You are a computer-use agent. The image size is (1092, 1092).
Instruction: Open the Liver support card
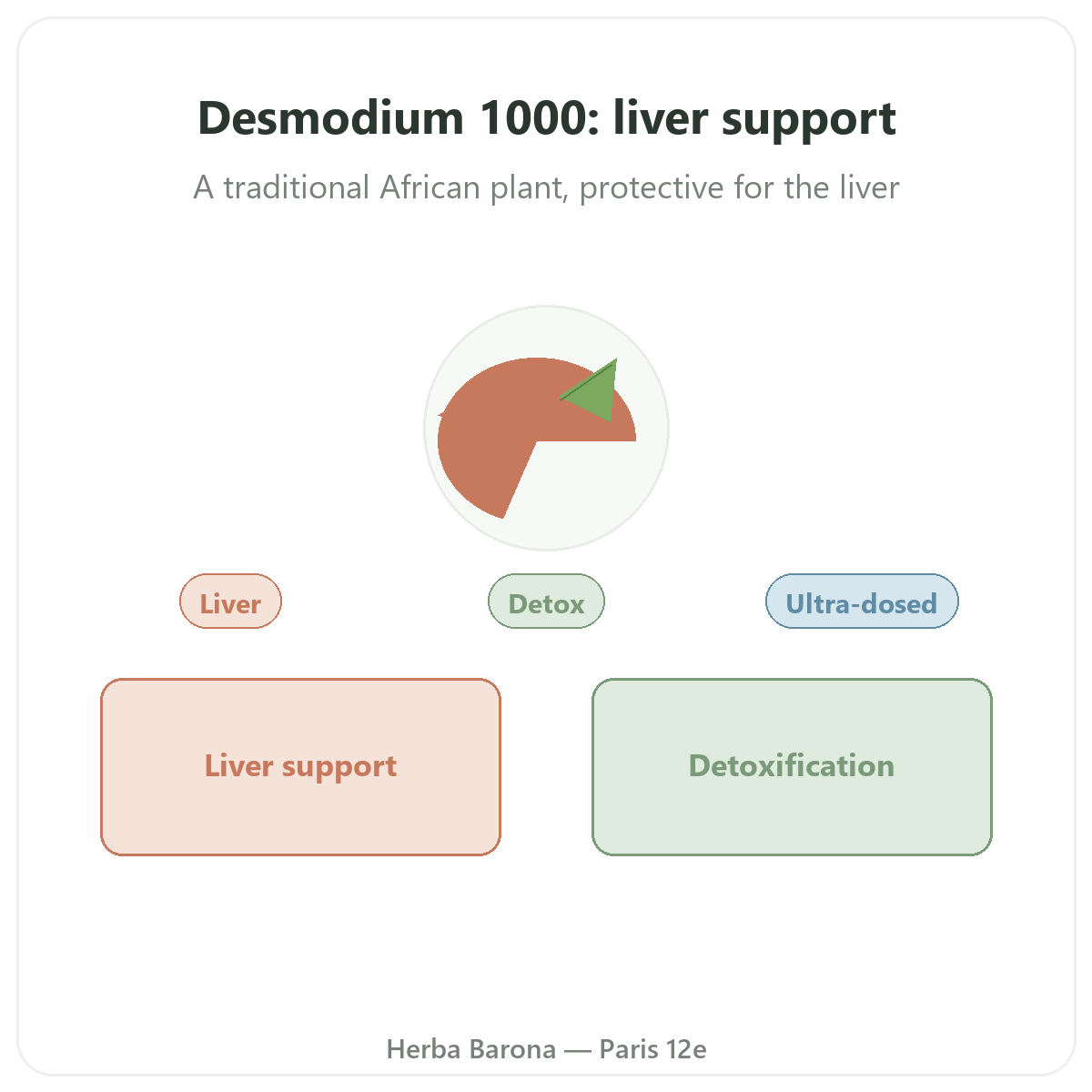coord(300,767)
